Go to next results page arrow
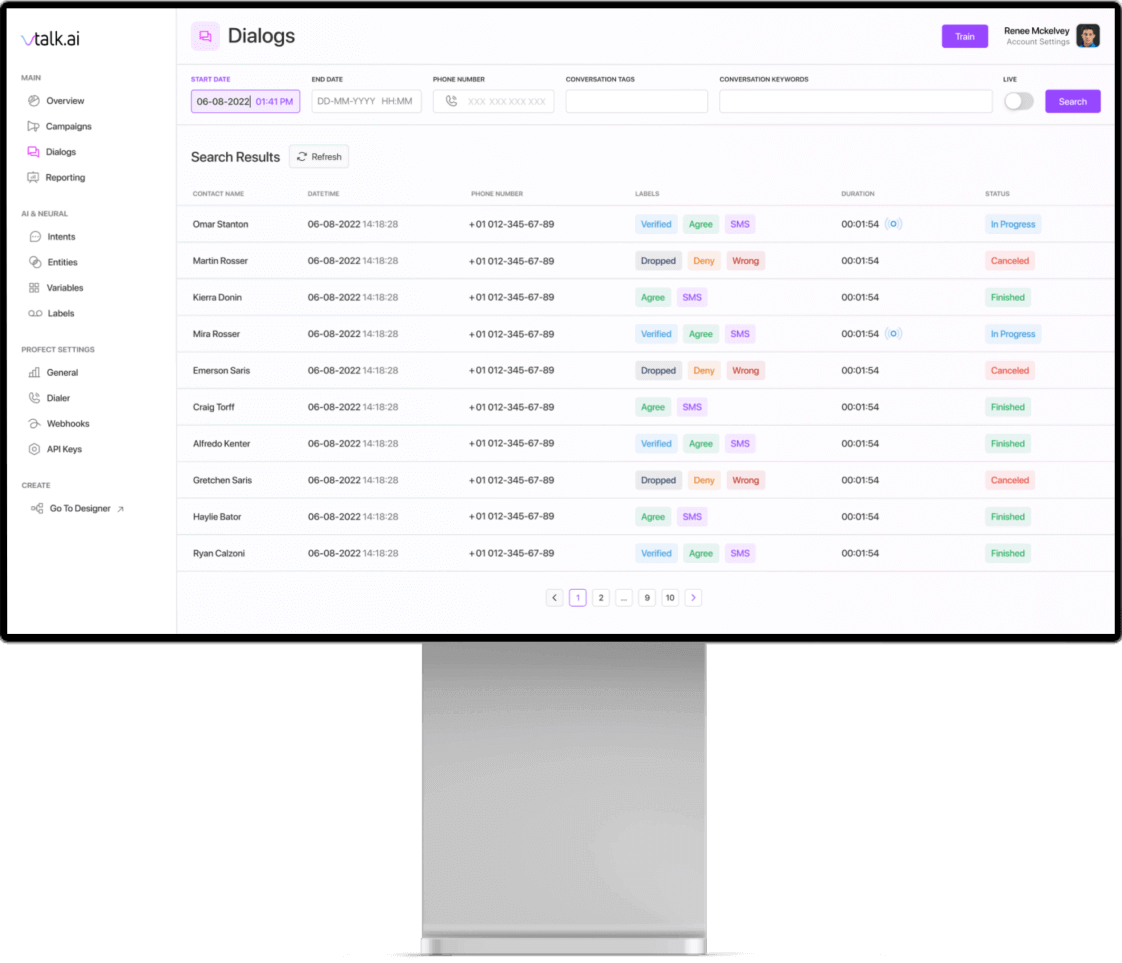Viewport: 1122px width, 963px height. pos(693,597)
